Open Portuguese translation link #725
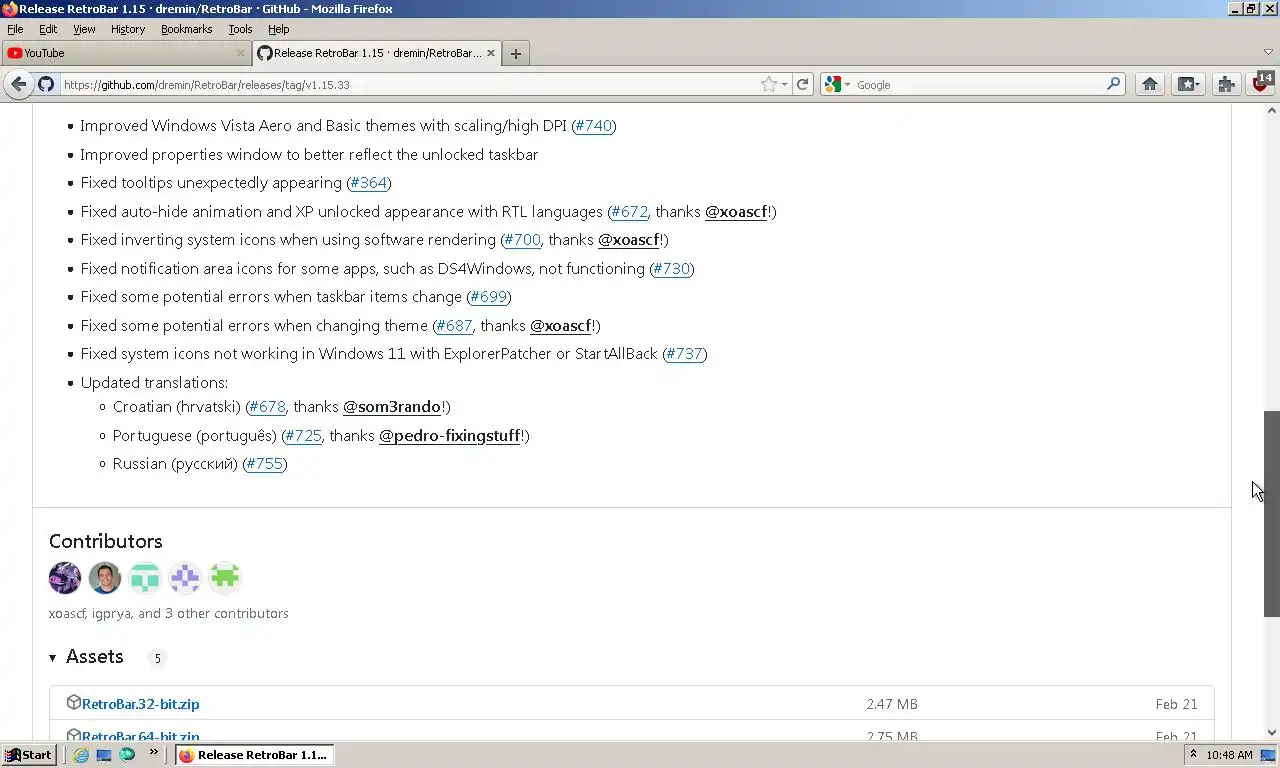 pos(303,436)
